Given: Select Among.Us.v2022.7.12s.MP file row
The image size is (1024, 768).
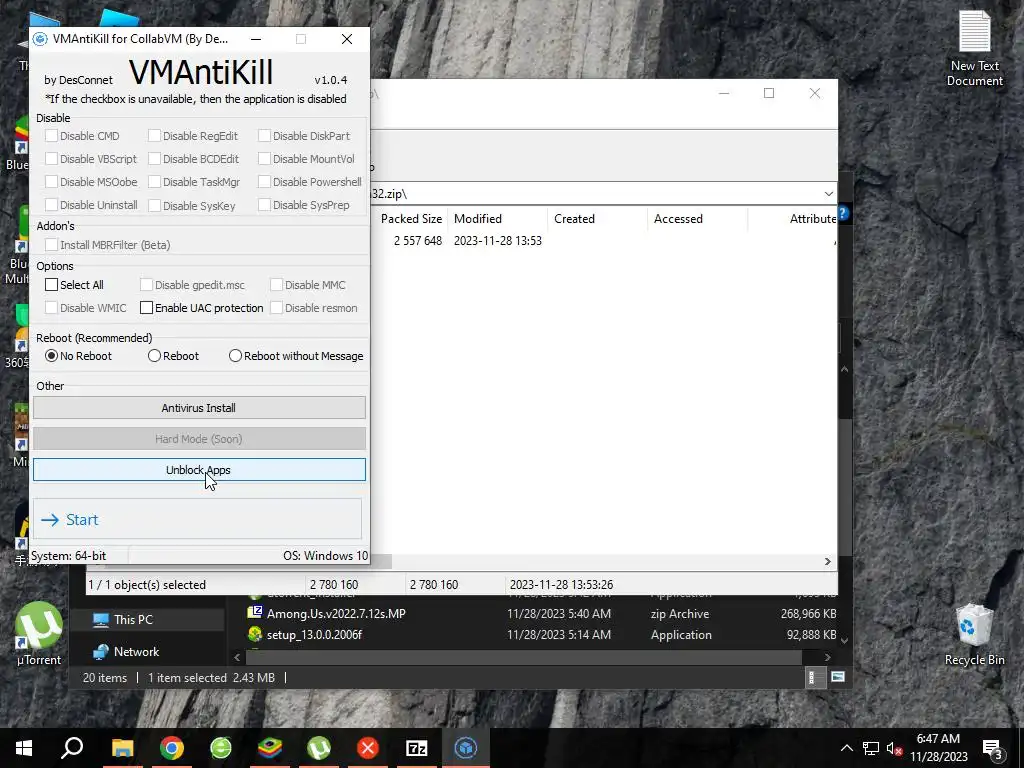Looking at the screenshot, I should 541,614.
